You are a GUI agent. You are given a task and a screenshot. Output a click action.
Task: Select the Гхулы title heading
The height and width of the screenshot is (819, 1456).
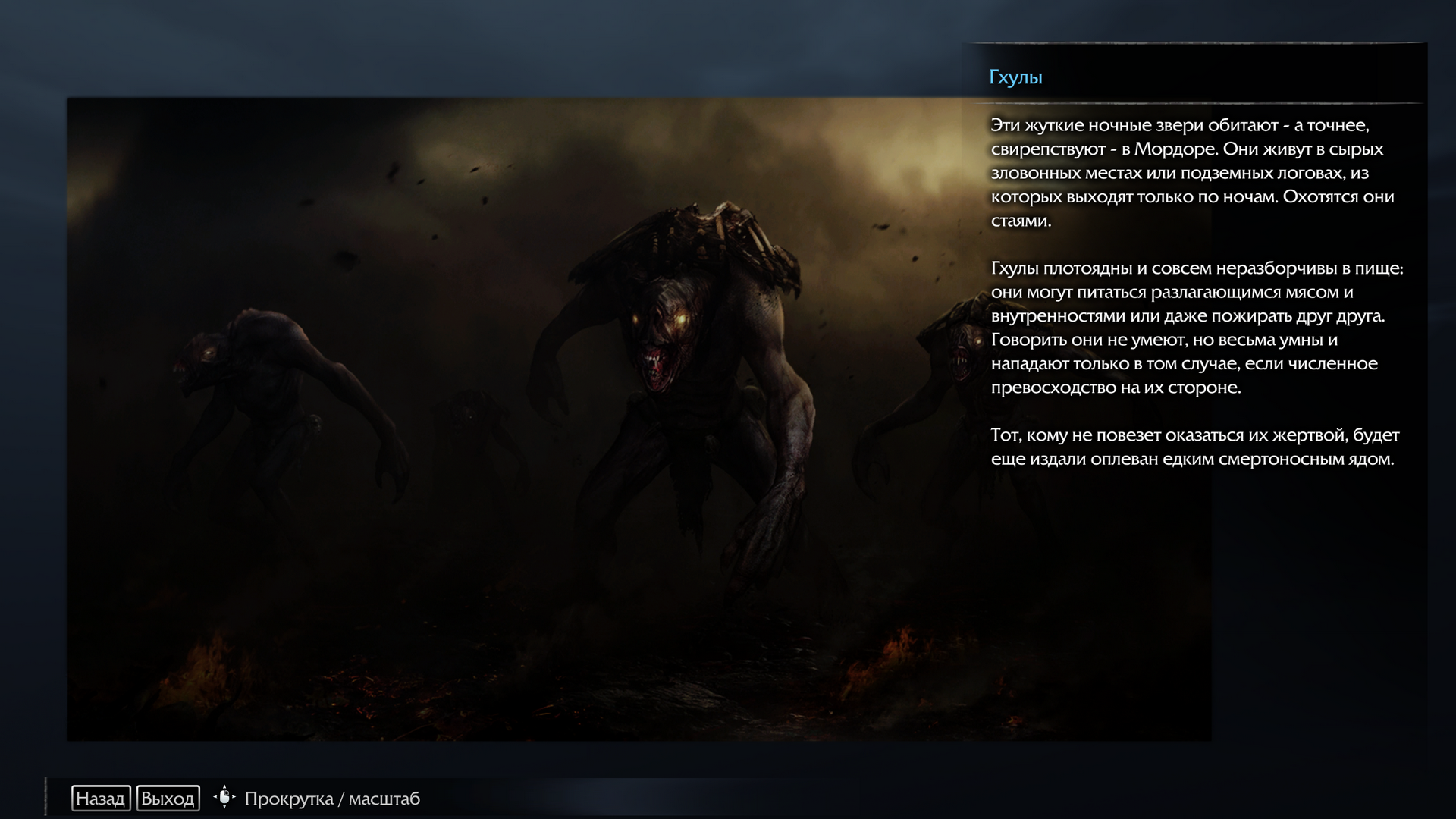1015,77
